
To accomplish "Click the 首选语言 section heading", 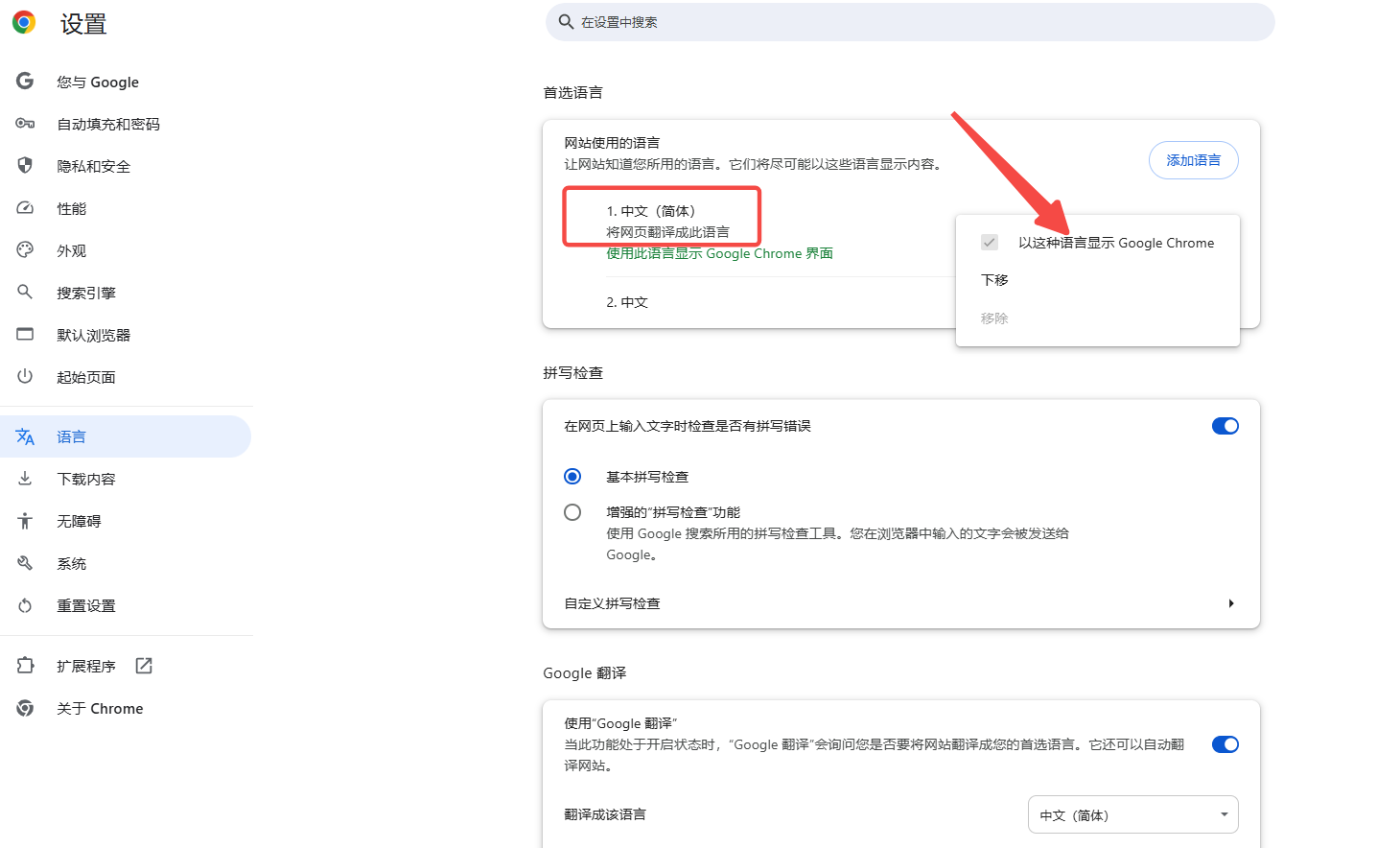I will pos(572,92).
